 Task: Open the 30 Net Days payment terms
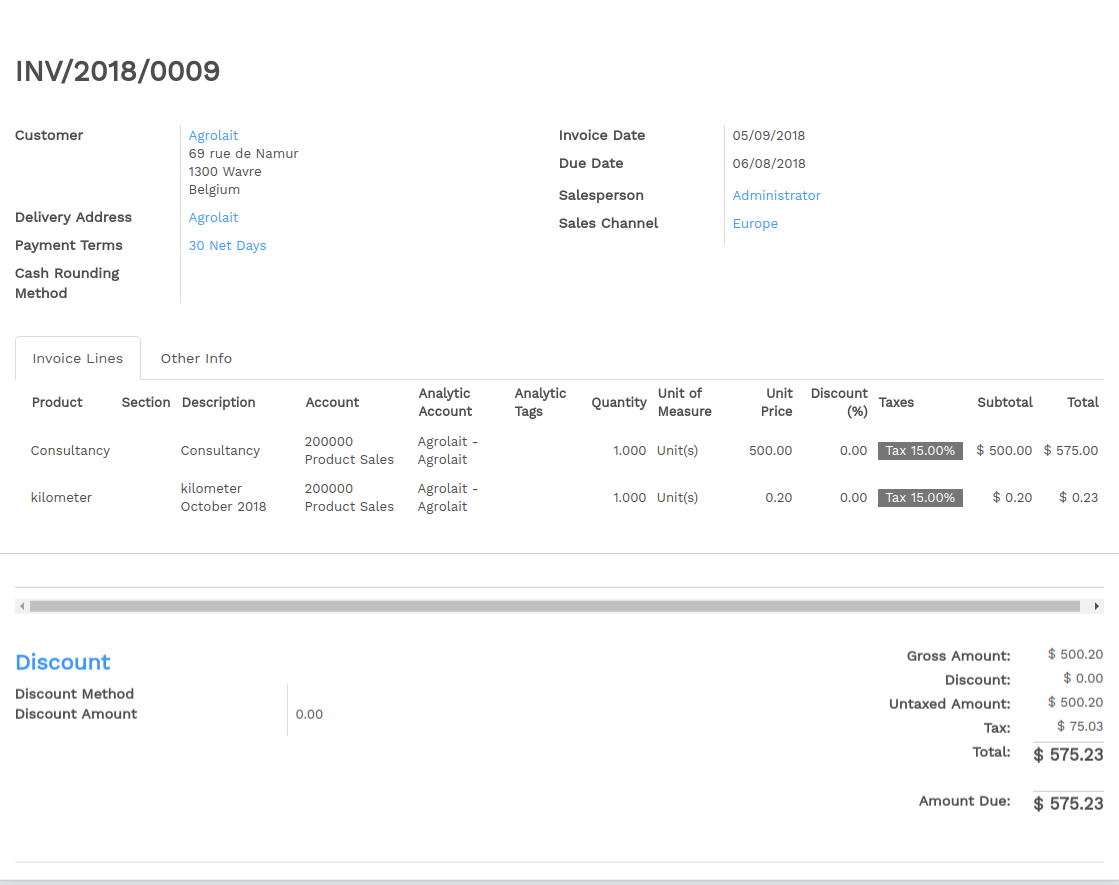click(227, 246)
